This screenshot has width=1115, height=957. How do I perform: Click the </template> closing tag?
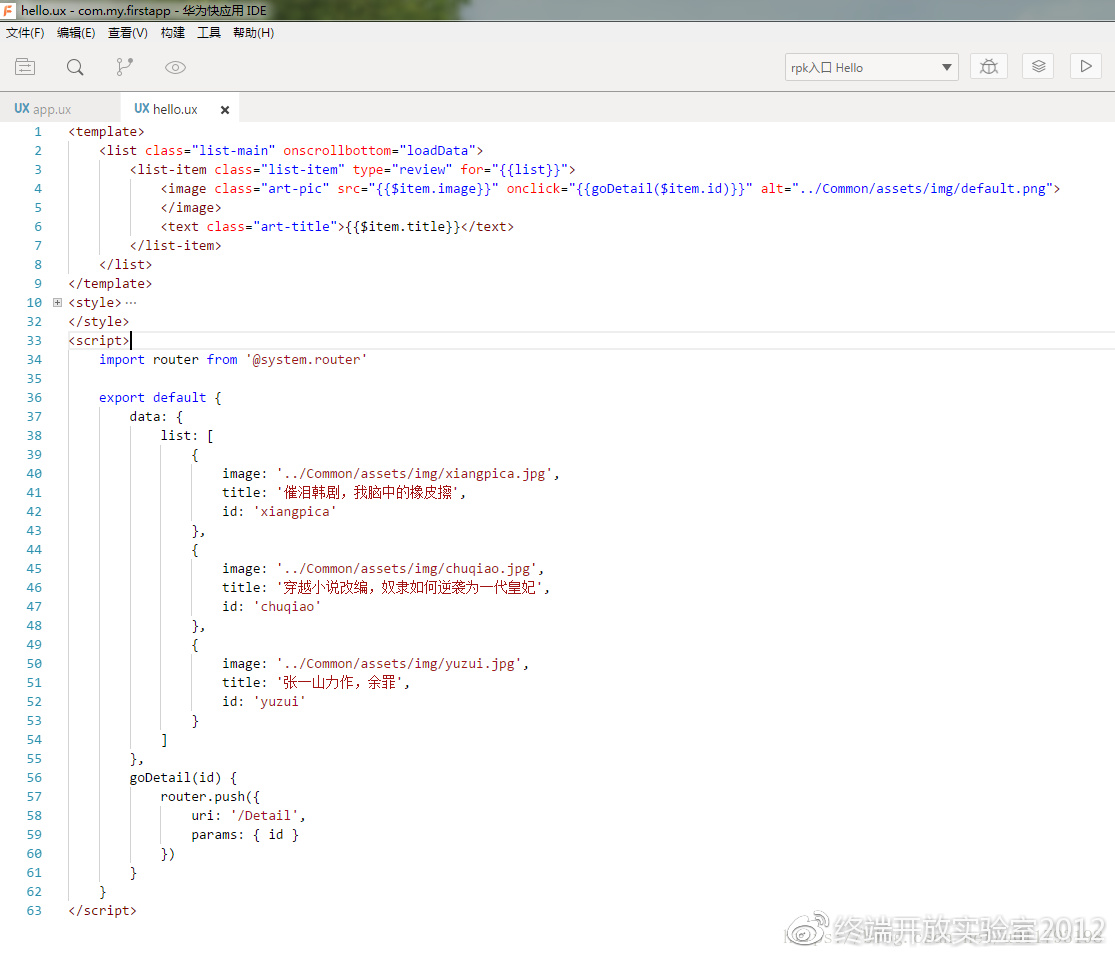coord(110,284)
